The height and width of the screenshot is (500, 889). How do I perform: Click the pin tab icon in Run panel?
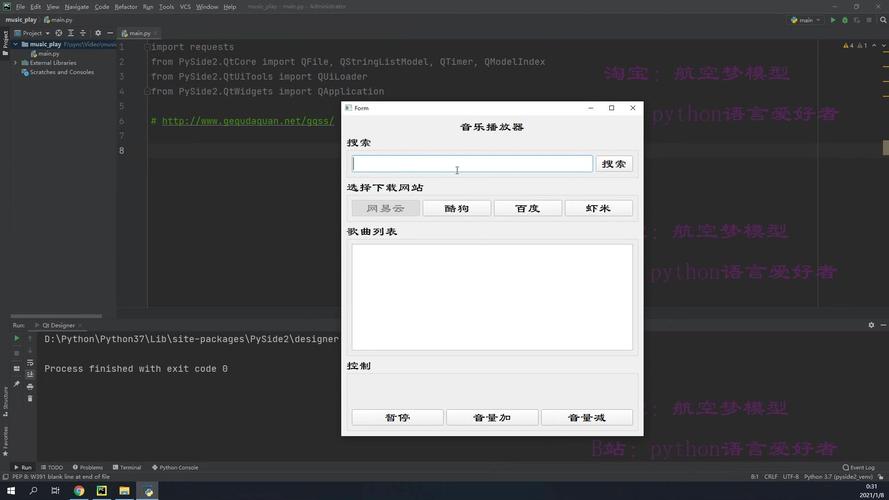16,384
